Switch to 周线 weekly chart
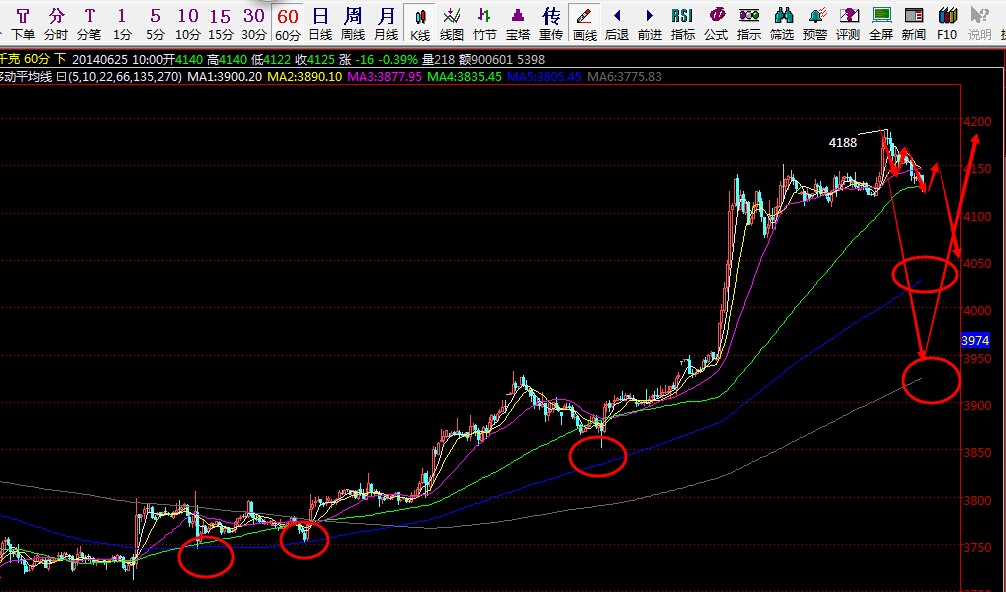Image resolution: width=1006 pixels, height=592 pixels. coord(353,24)
